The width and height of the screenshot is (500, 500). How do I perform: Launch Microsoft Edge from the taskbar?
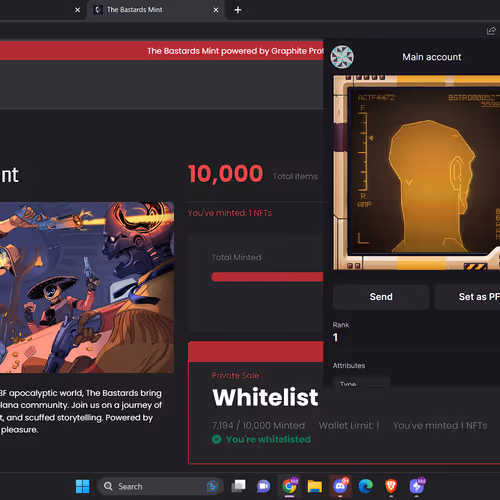click(x=365, y=486)
